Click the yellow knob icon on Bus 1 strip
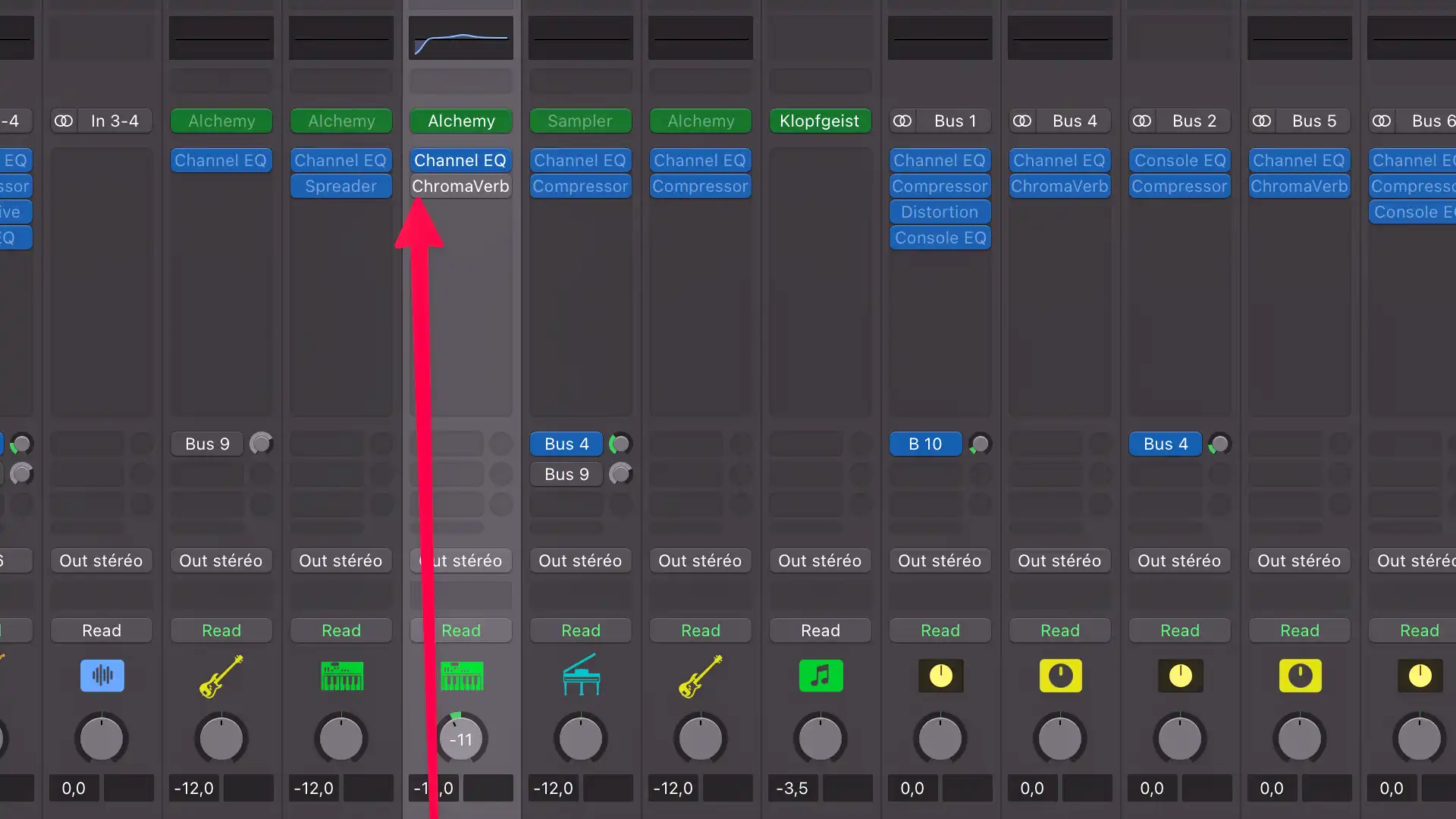 click(940, 675)
